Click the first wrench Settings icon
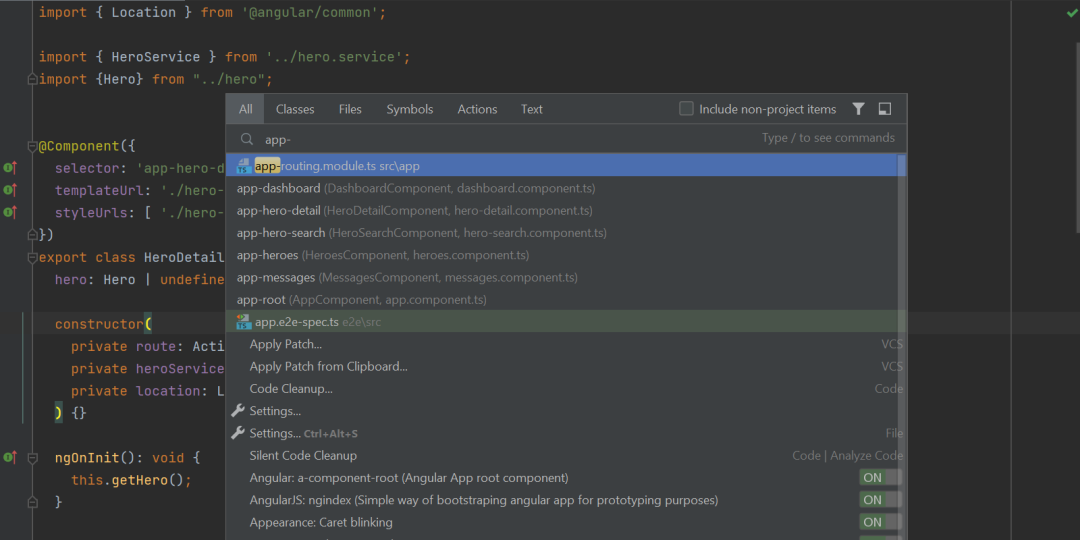Viewport: 1080px width, 540px height. (238, 411)
